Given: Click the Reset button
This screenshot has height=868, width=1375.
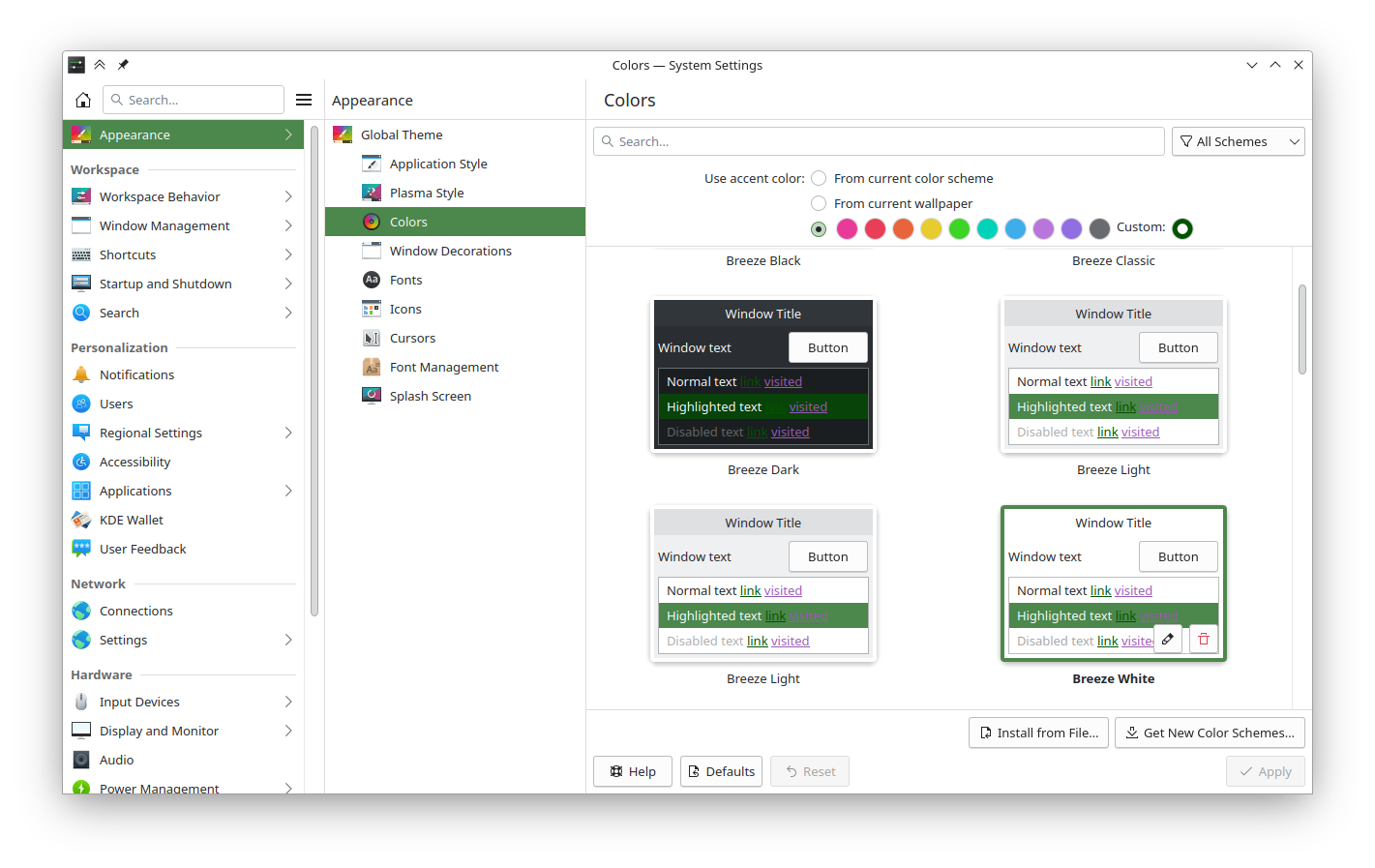Looking at the screenshot, I should click(810, 771).
